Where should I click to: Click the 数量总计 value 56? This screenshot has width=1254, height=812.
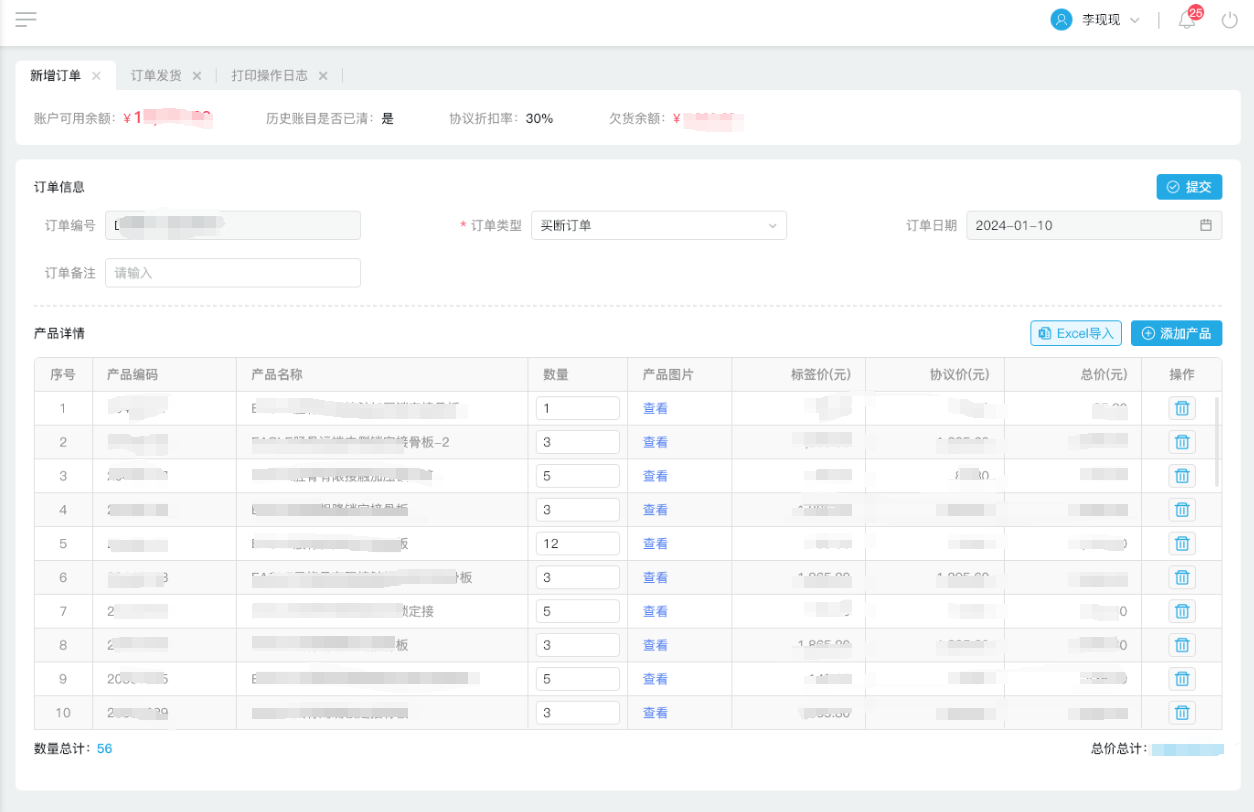pos(104,748)
